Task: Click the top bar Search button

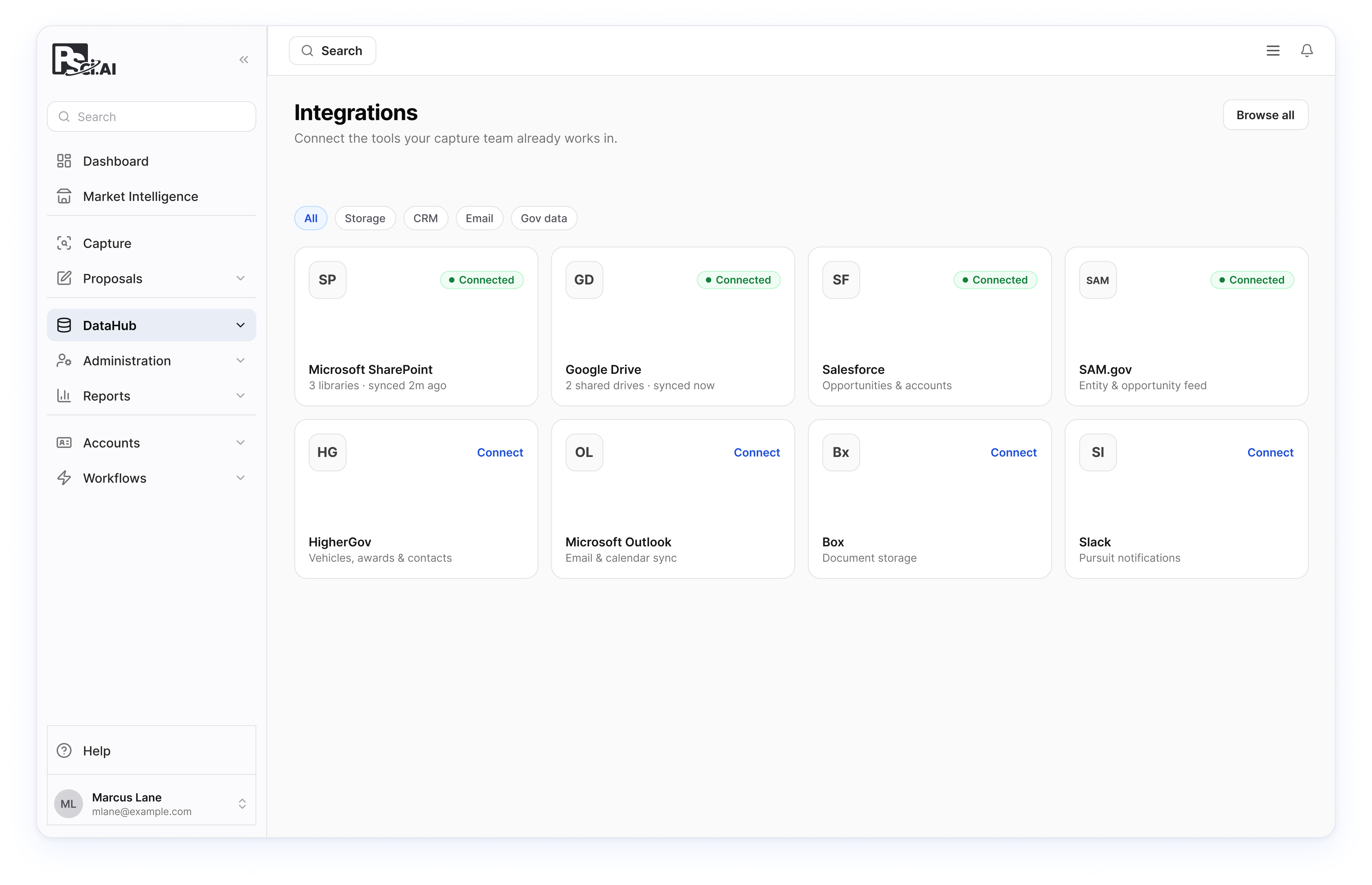Action: 332,51
